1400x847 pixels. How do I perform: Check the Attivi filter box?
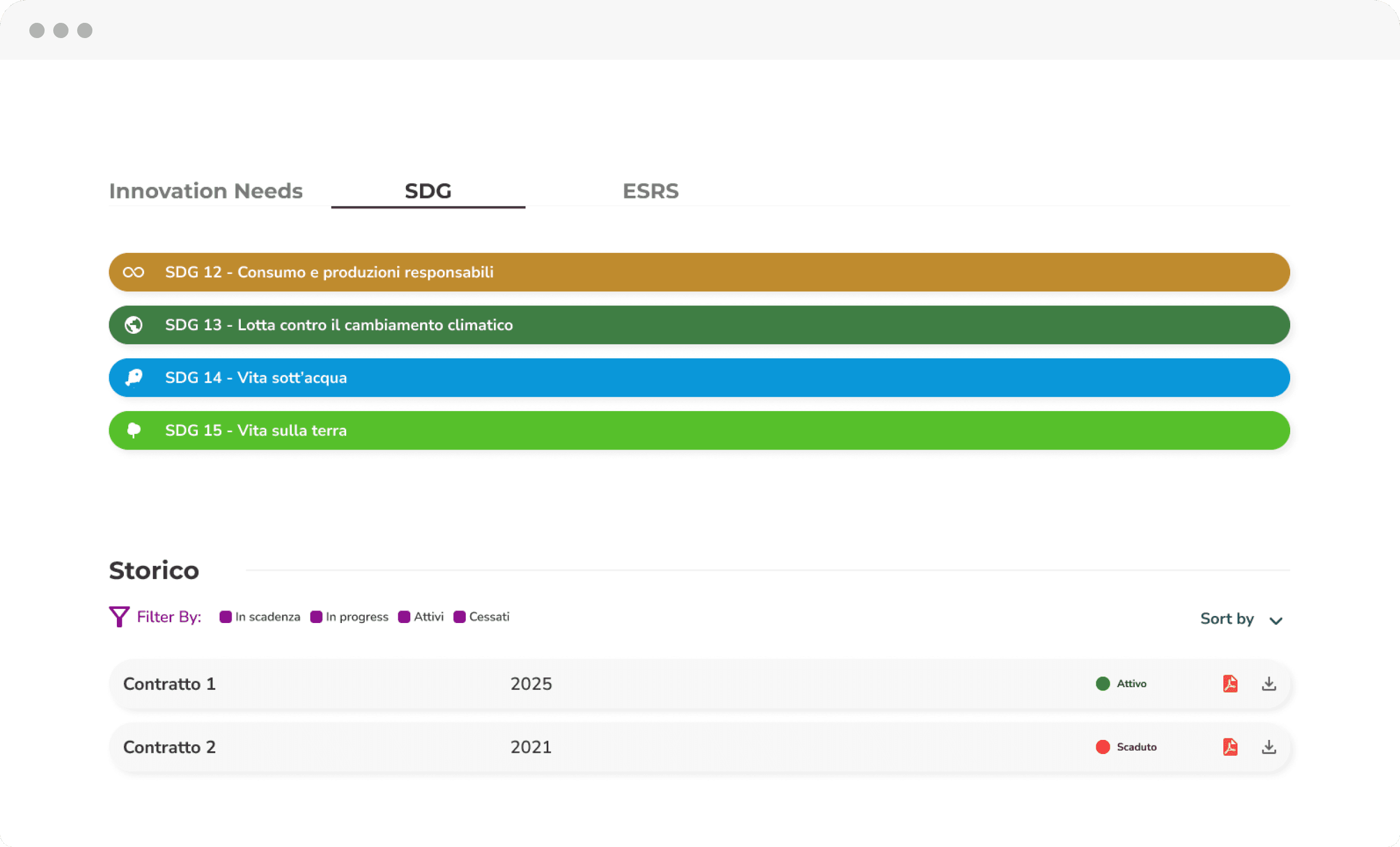click(x=404, y=617)
